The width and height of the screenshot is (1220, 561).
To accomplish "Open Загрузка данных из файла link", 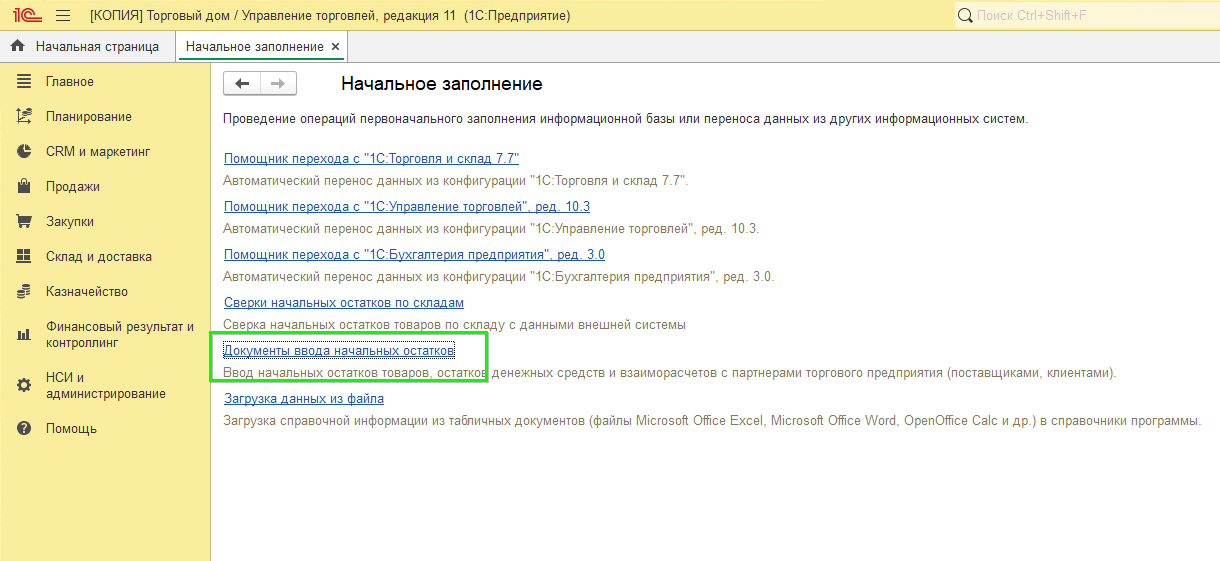I will tap(304, 399).
